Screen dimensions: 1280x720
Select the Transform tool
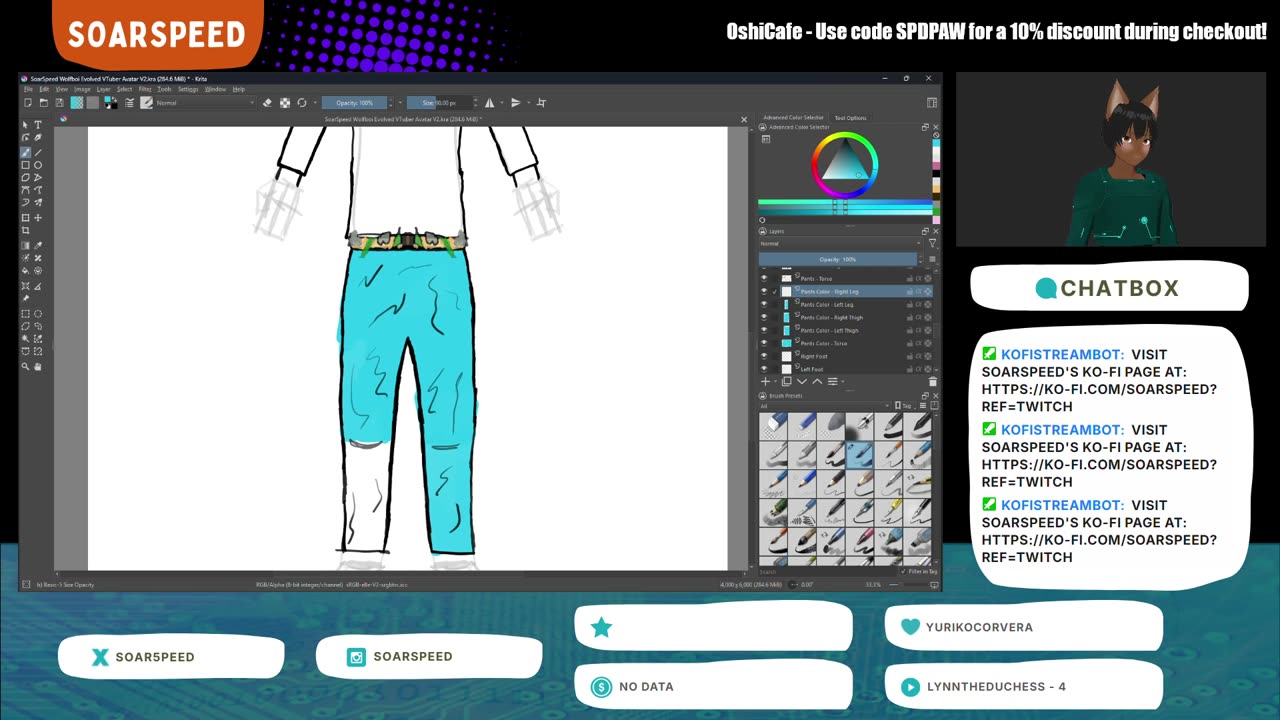(x=25, y=217)
